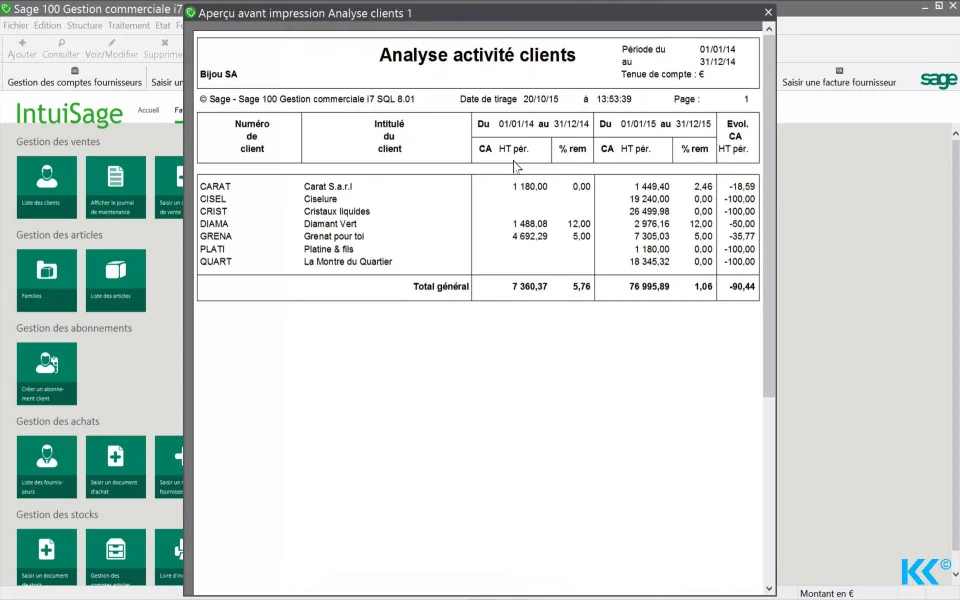Open the Edition menu
Viewport: 960px width, 600px height.
click(x=47, y=26)
